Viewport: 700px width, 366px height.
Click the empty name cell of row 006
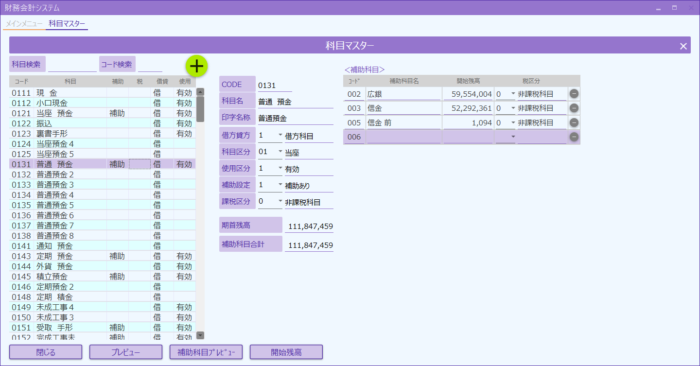403,137
